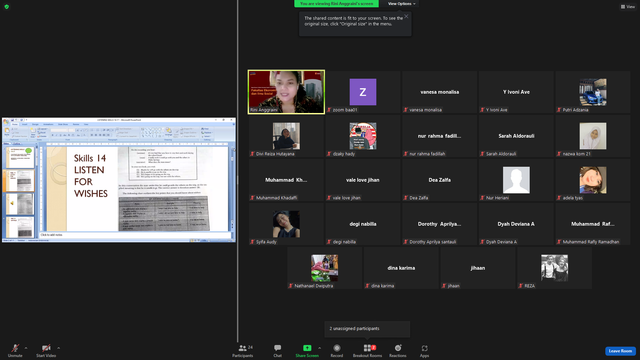Select first slide thumbnail in shared PowerPoint
The width and height of the screenshot is (640, 360).
pyautogui.click(x=20, y=158)
